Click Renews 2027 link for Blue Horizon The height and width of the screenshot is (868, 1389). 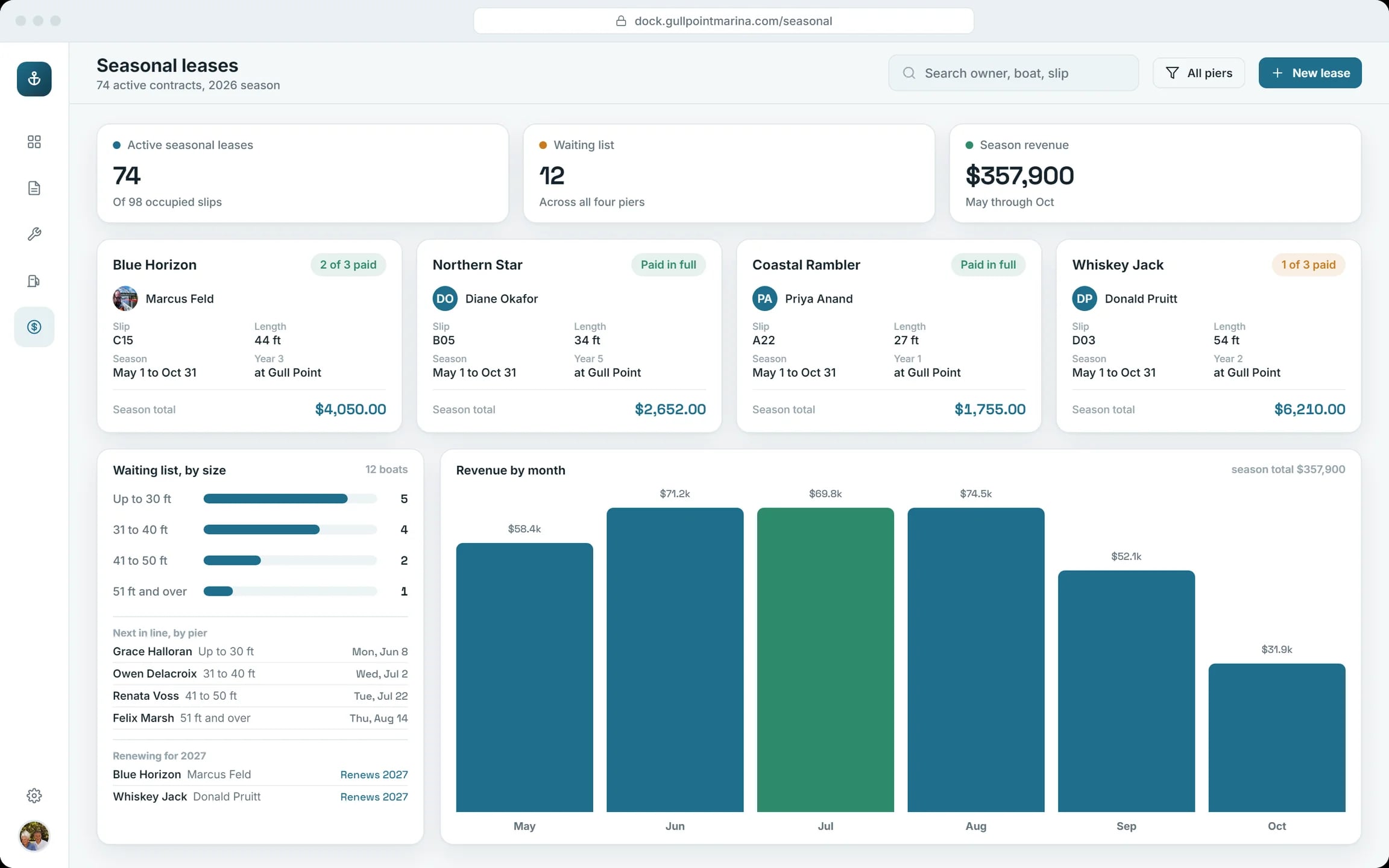(x=374, y=775)
